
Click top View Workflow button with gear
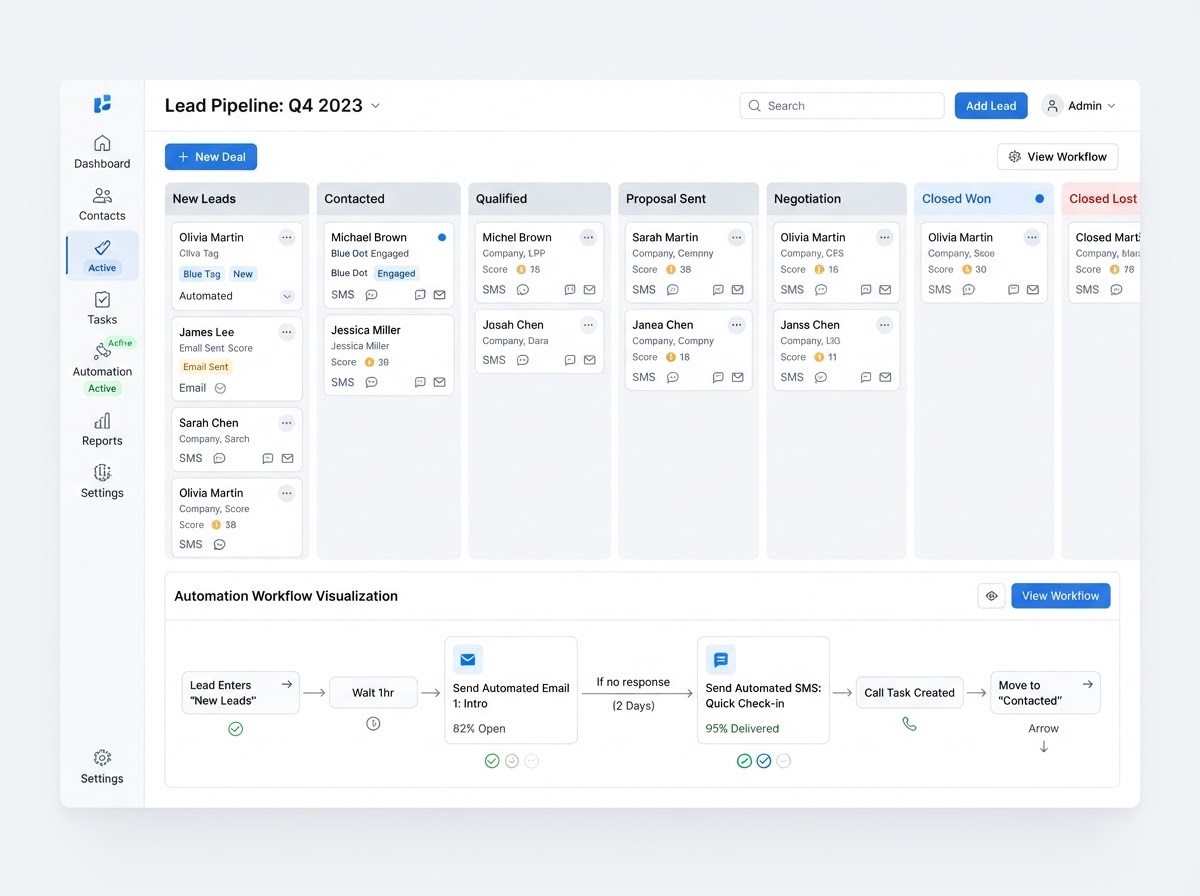pyautogui.click(x=1058, y=157)
